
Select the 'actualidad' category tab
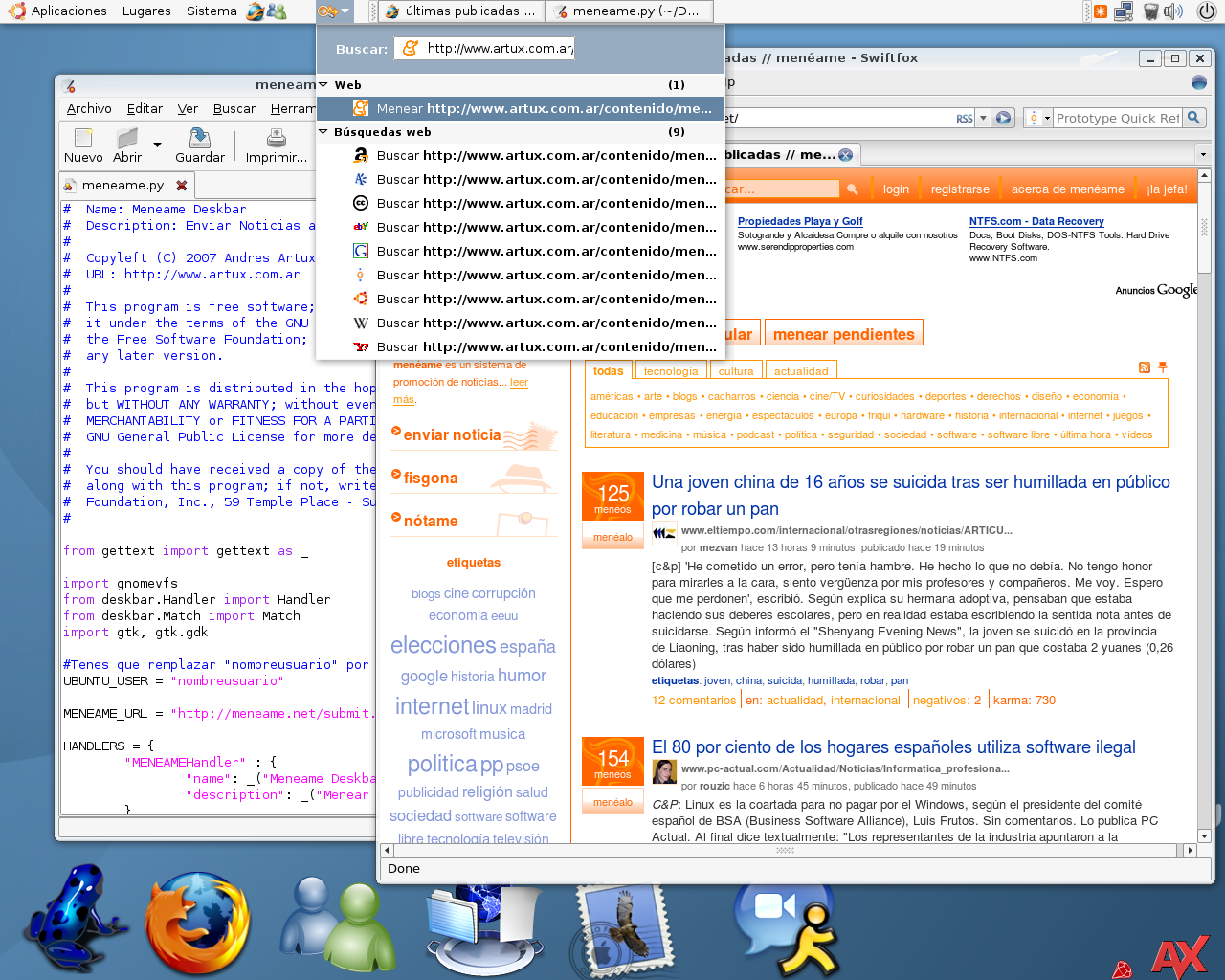pos(801,371)
